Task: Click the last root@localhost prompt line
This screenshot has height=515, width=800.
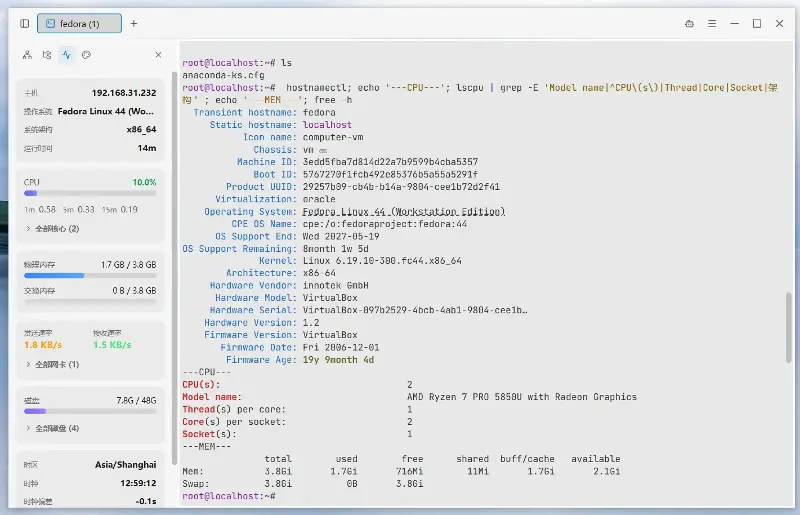Action: point(229,496)
